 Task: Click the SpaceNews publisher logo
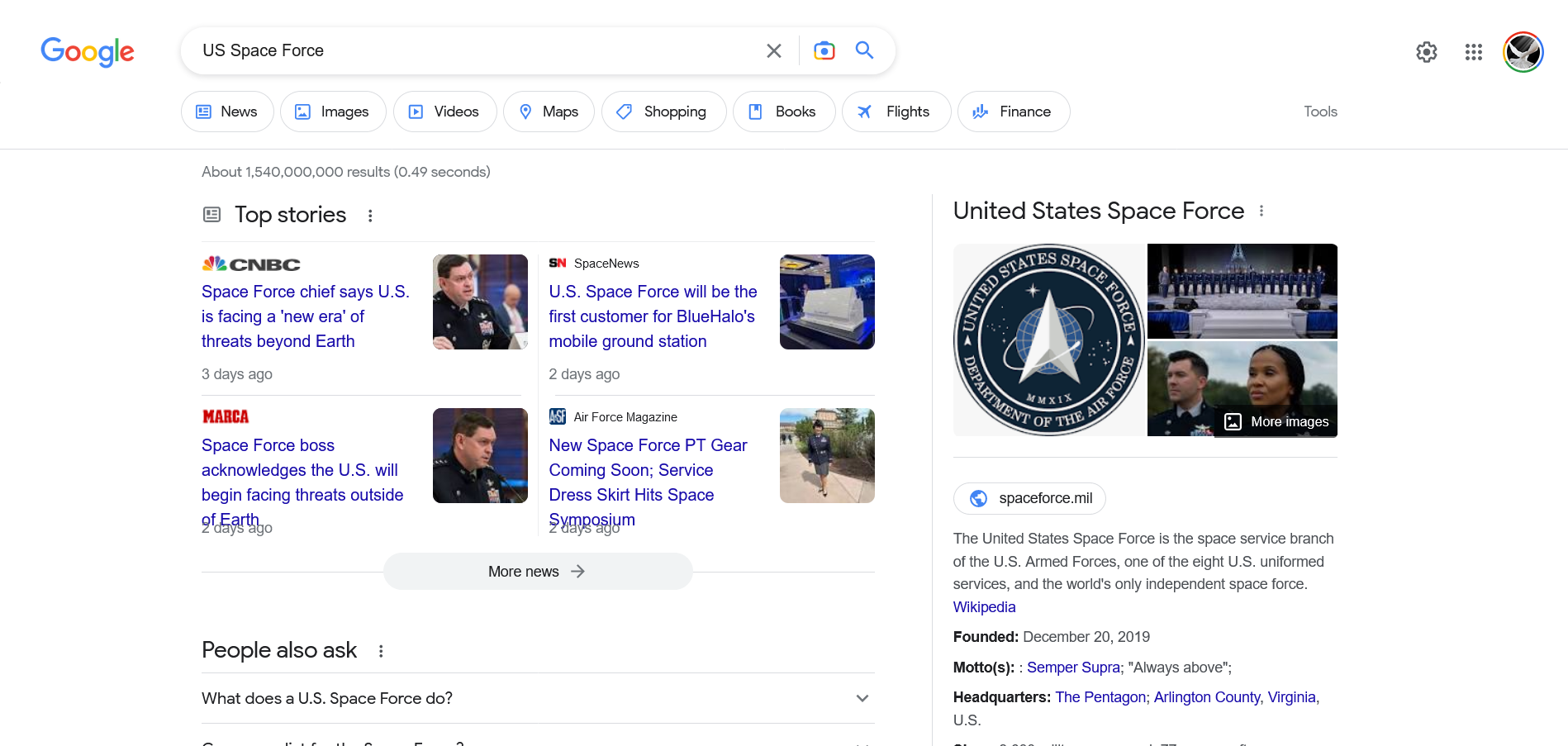pyautogui.click(x=558, y=263)
